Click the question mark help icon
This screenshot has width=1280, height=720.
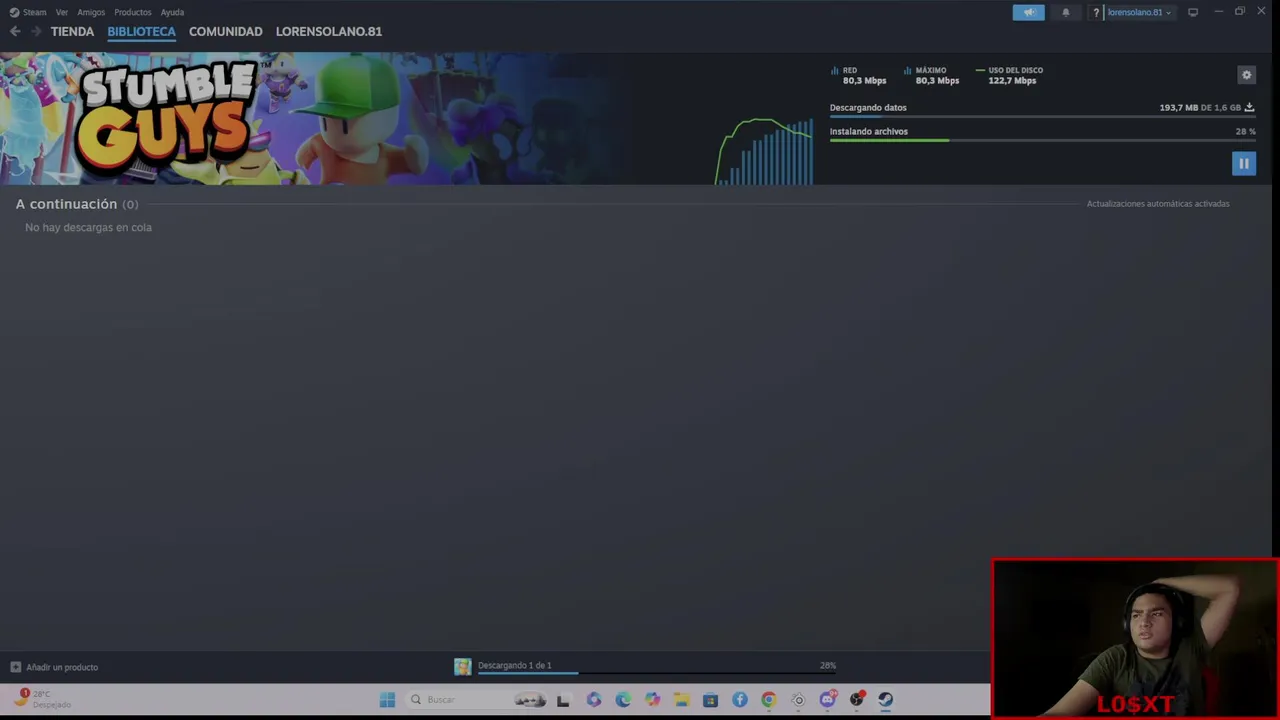(1096, 12)
